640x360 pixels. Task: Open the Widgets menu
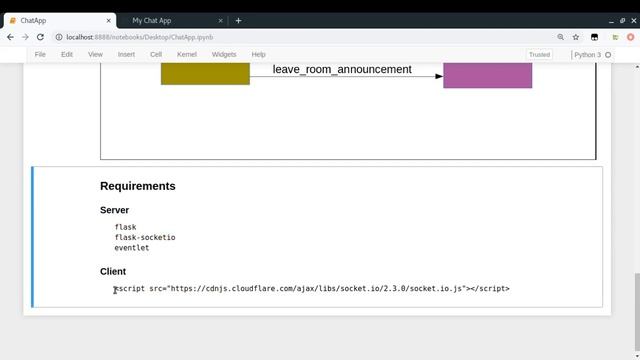(x=224, y=54)
